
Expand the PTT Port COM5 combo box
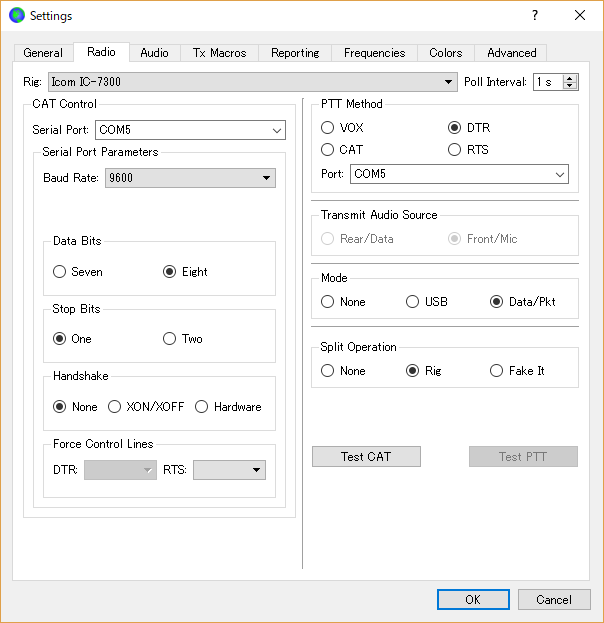(x=459, y=174)
